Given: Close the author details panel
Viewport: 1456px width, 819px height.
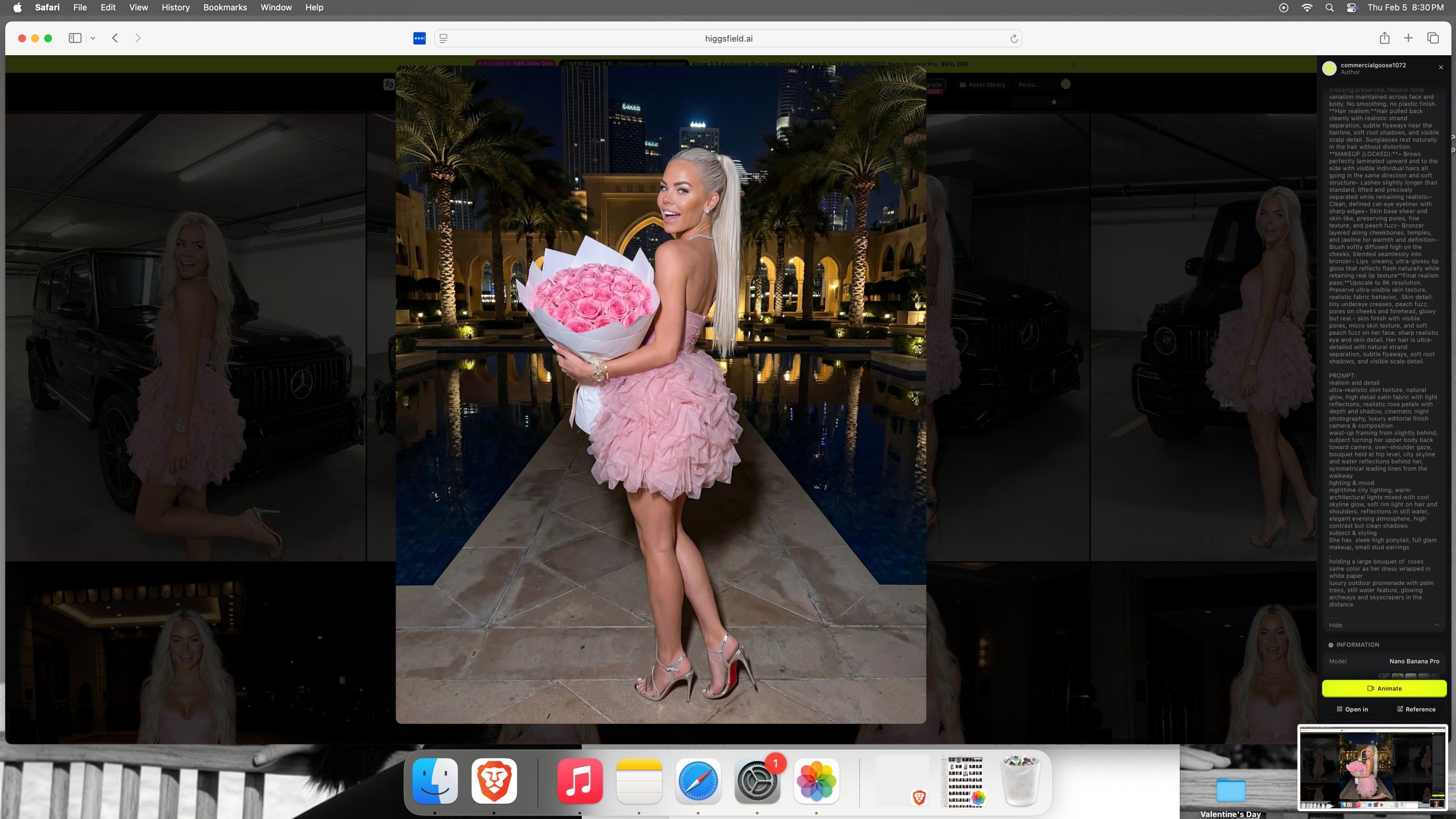Looking at the screenshot, I should pos(1440,67).
